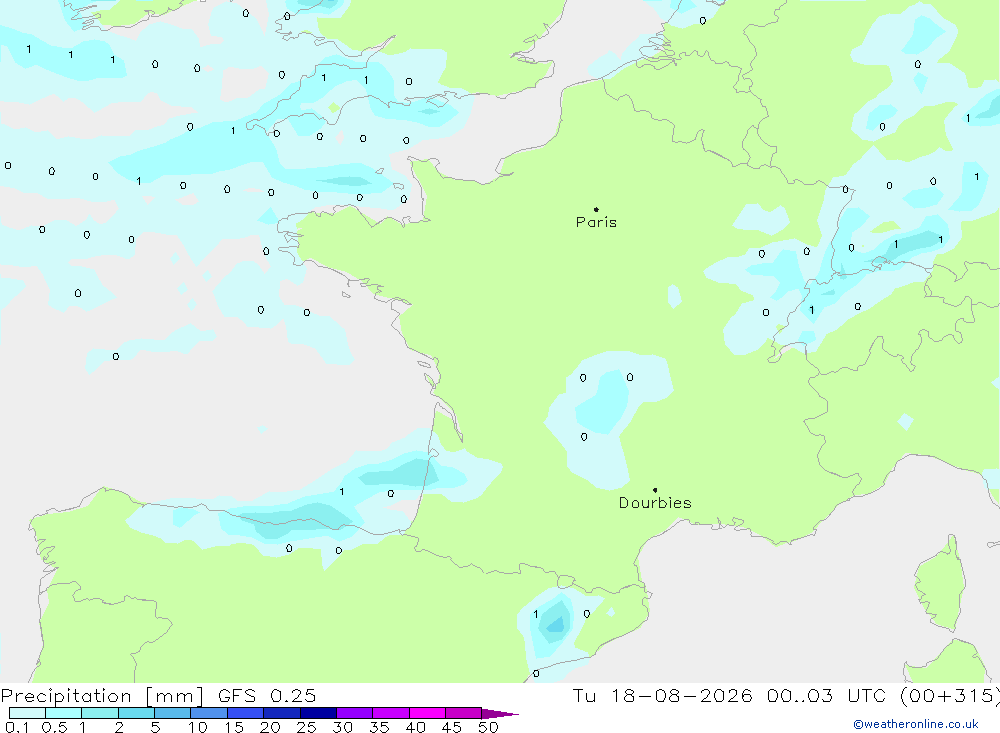
Task: Click the Paris location dot marker
Action: click(x=596, y=209)
